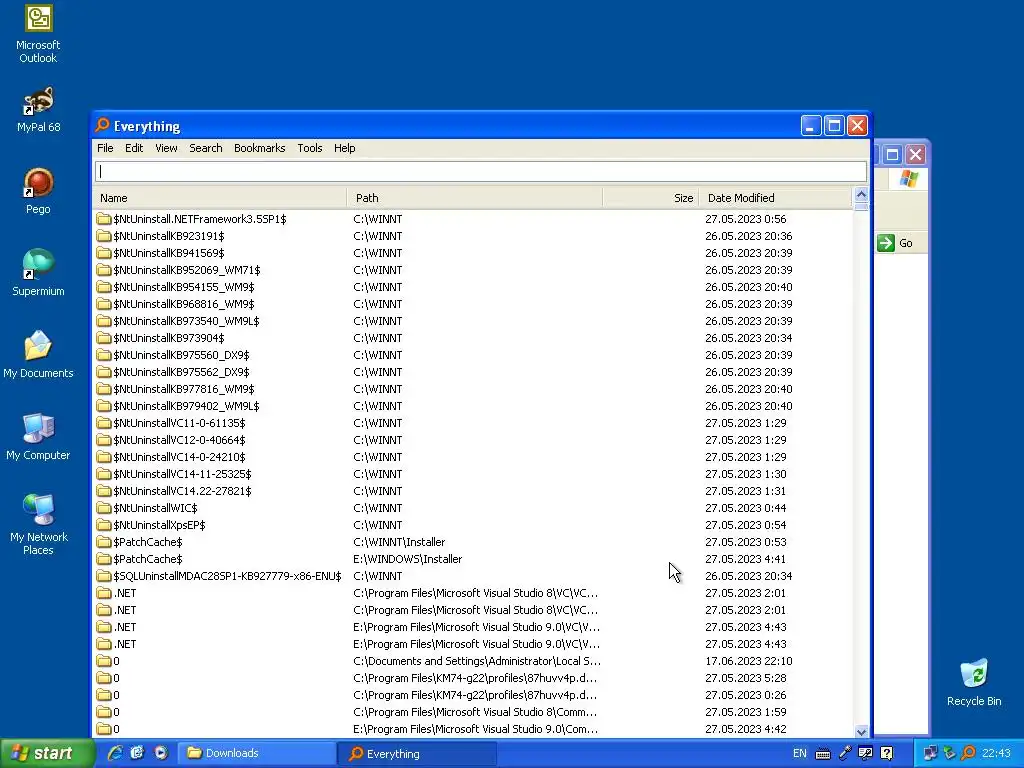Select the Recycle Bin desktop icon
The height and width of the screenshot is (768, 1024).
tap(974, 683)
